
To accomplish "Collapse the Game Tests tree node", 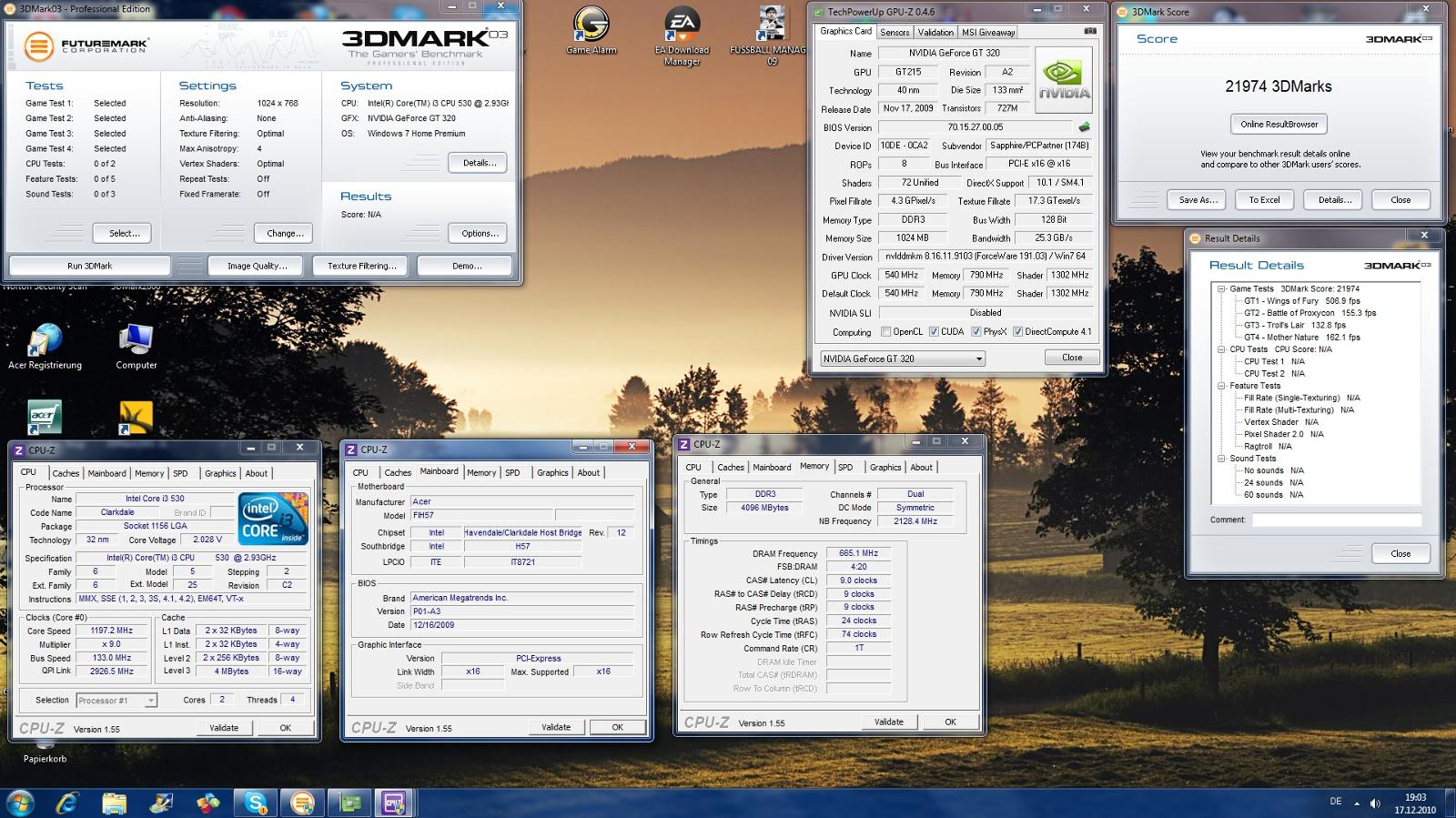I will coord(1221,288).
